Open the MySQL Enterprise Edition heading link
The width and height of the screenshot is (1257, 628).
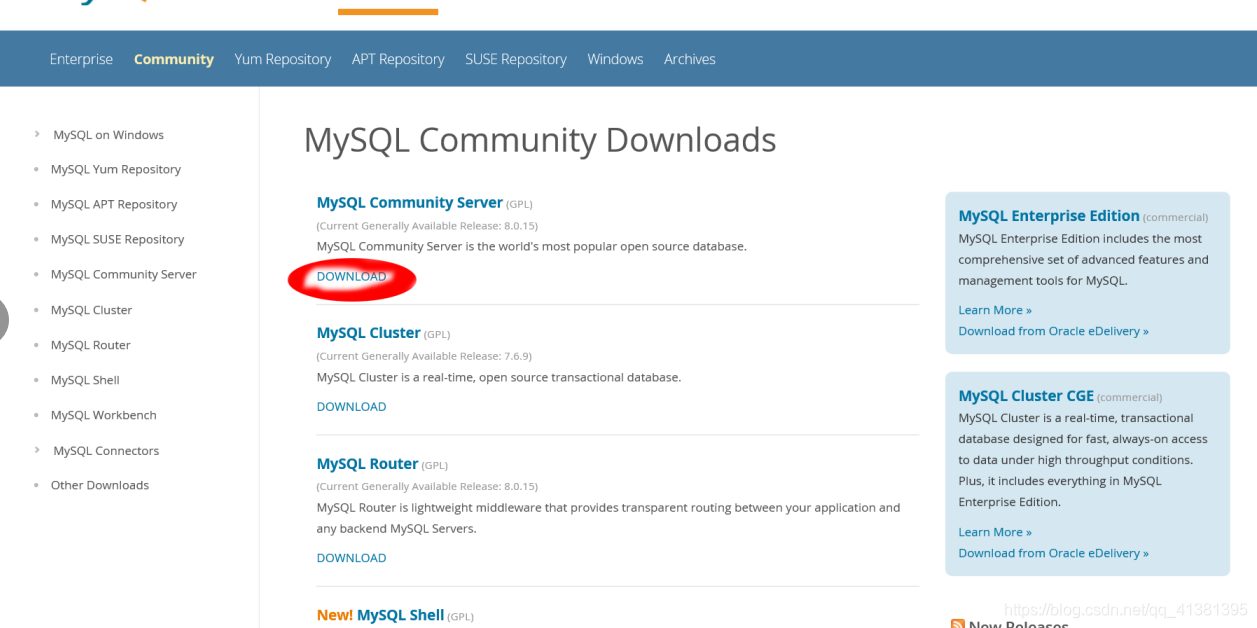click(x=1048, y=216)
